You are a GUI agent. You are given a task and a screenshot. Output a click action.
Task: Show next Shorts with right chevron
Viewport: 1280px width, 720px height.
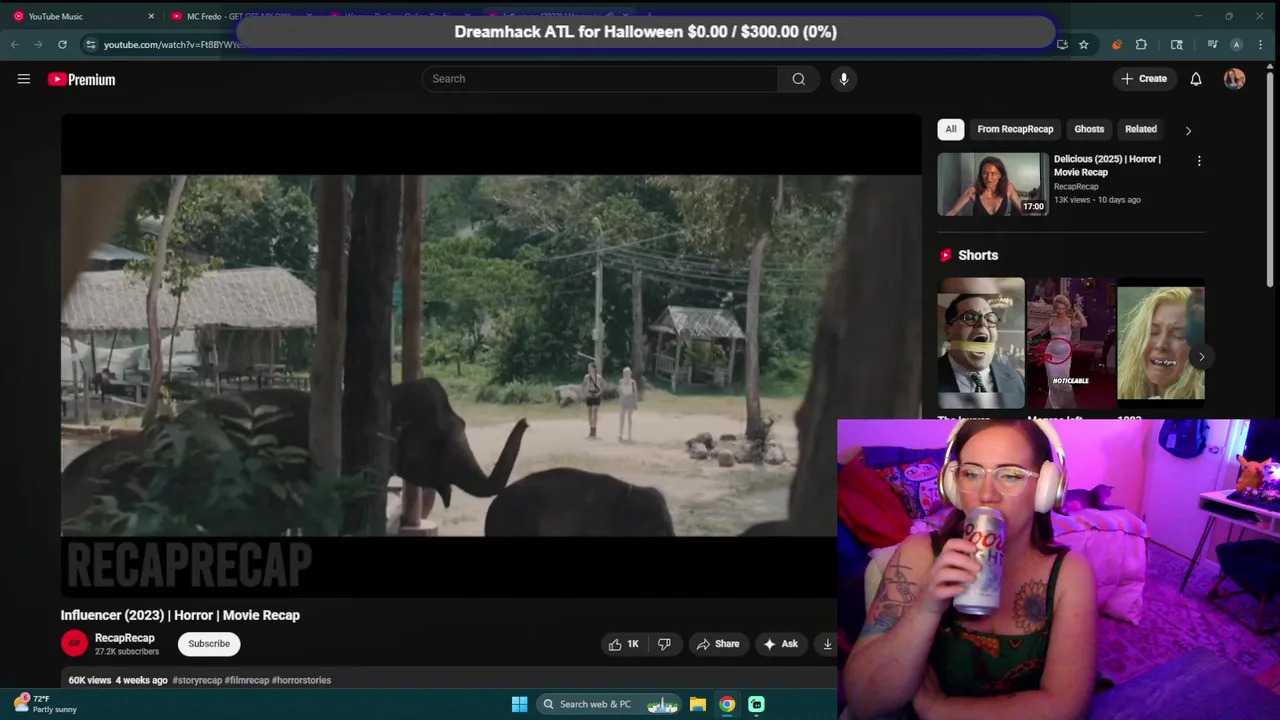coord(1201,357)
